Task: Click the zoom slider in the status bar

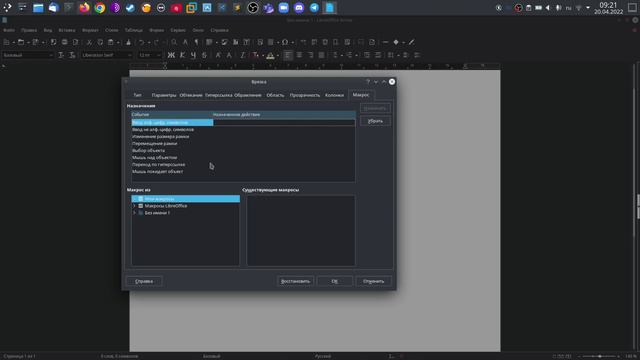Action: [x=599, y=356]
